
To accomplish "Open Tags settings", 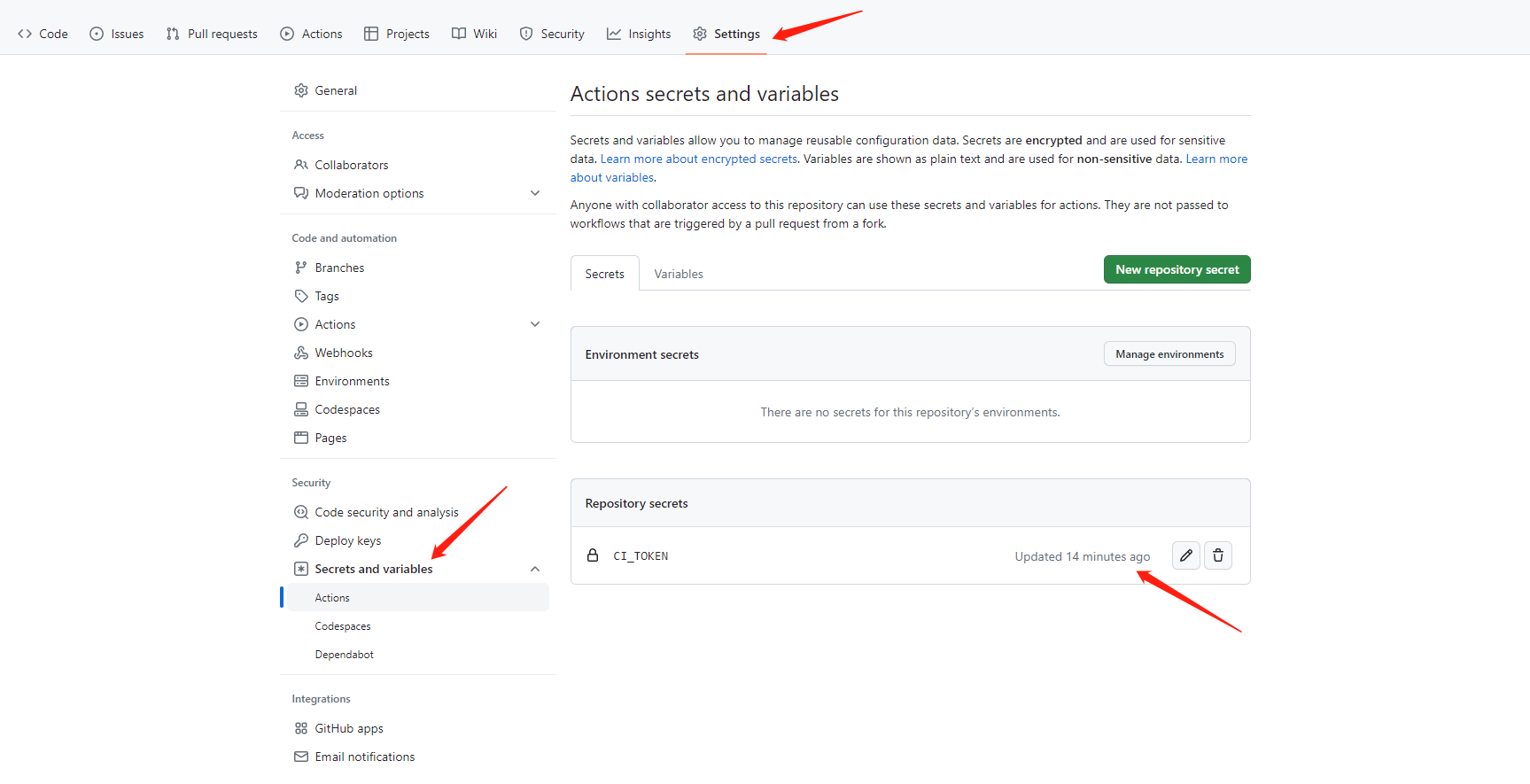I will tap(418, 296).
